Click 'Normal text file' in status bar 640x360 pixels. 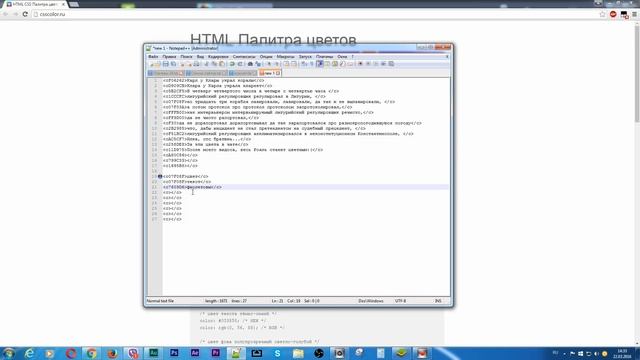click(x=160, y=301)
